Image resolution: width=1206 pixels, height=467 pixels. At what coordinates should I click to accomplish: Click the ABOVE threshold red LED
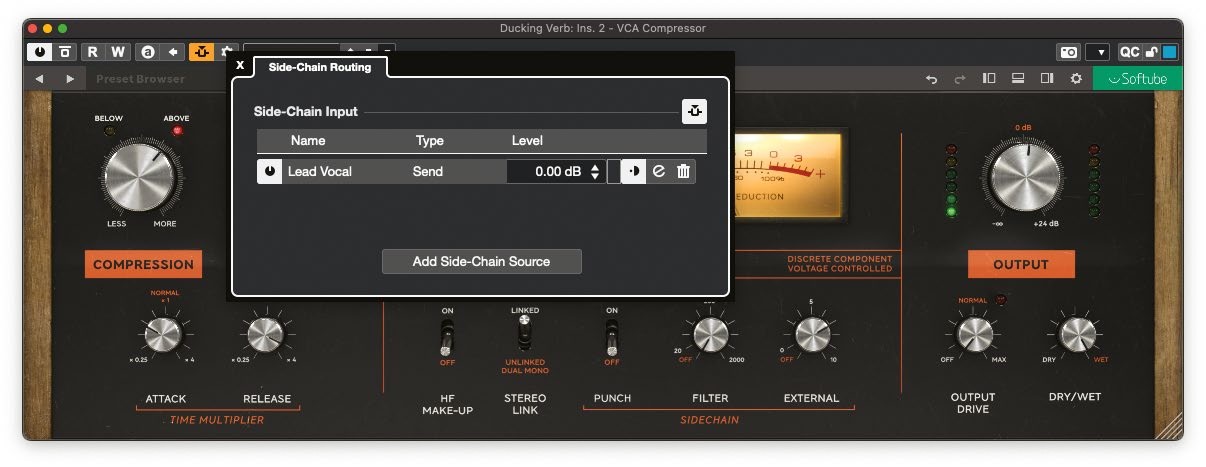[x=178, y=131]
